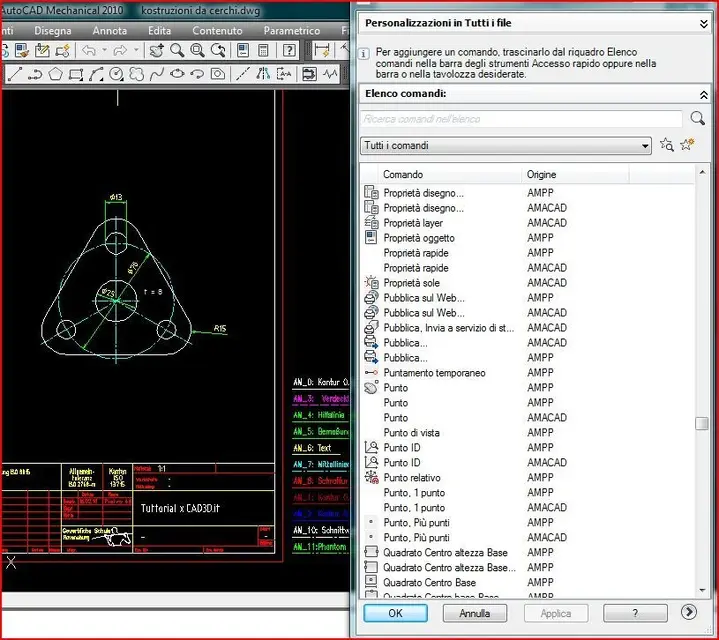719x640 pixels.
Task: Sort list by 'Comando' column header
Action: [x=449, y=175]
